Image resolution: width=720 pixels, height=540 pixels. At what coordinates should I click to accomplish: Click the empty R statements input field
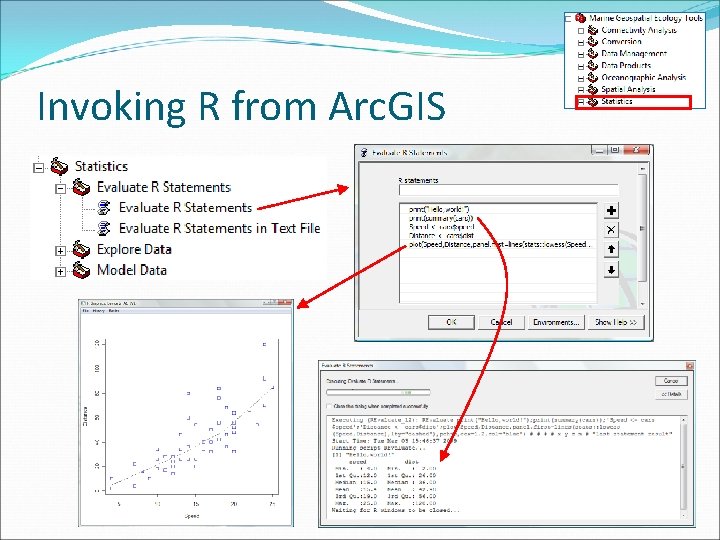click(509, 191)
